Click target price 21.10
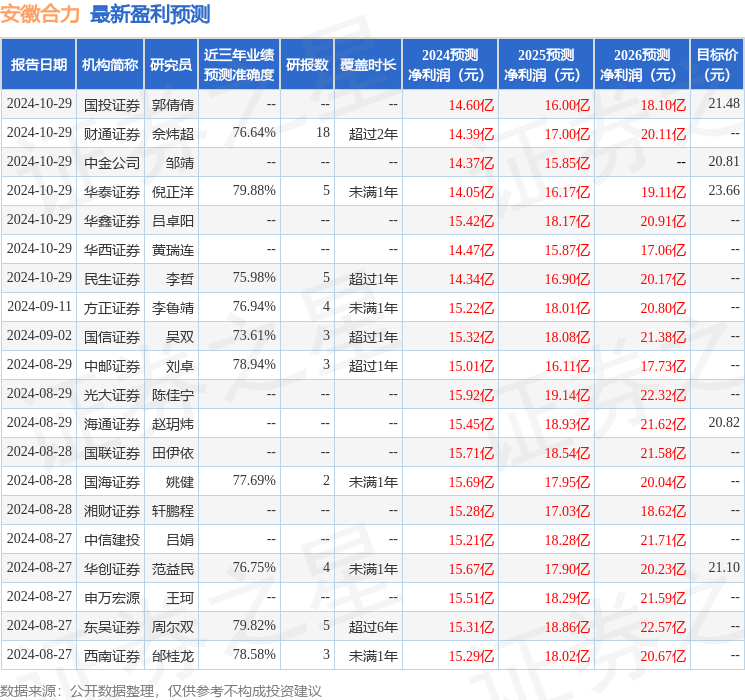745x700 pixels. (x=724, y=567)
